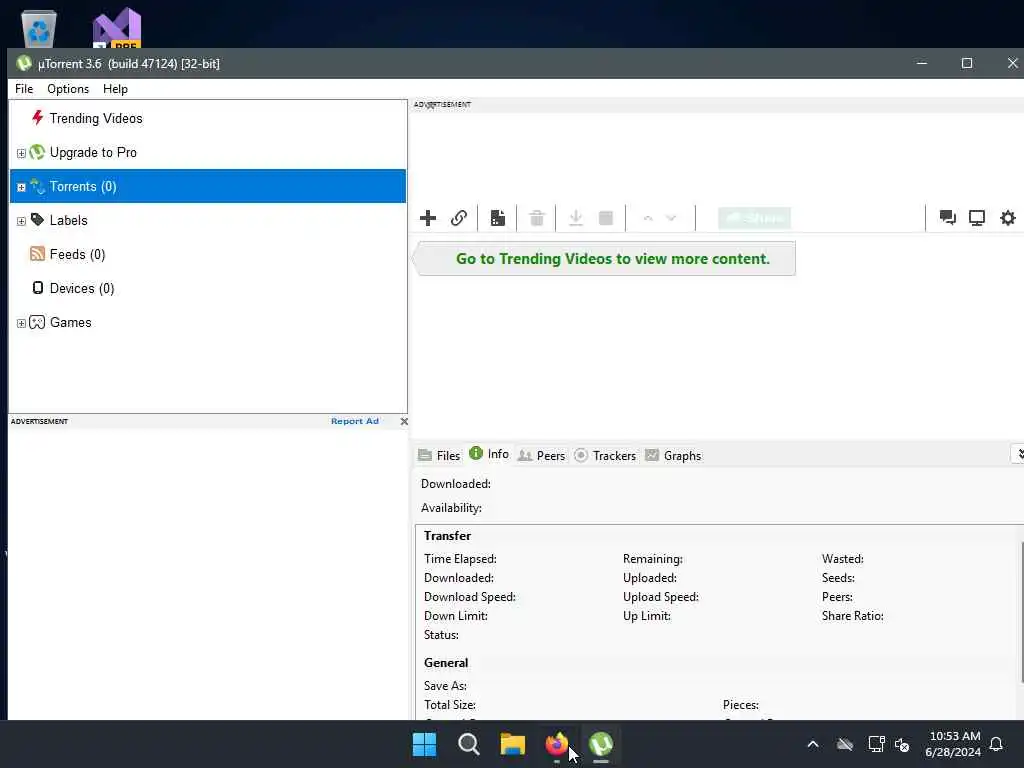Expand the Upgrade to Pro node
Screen dimensions: 1024x768
click(x=21, y=153)
